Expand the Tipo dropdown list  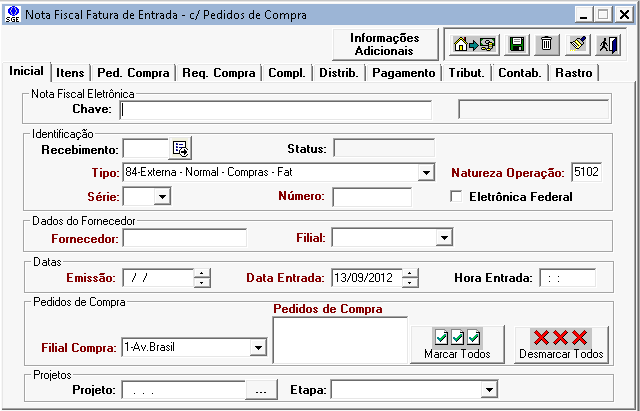coord(426,173)
